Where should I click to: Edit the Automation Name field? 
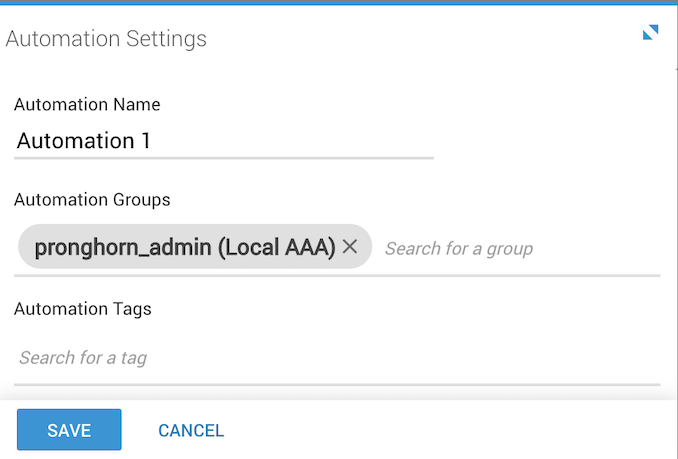click(x=224, y=141)
